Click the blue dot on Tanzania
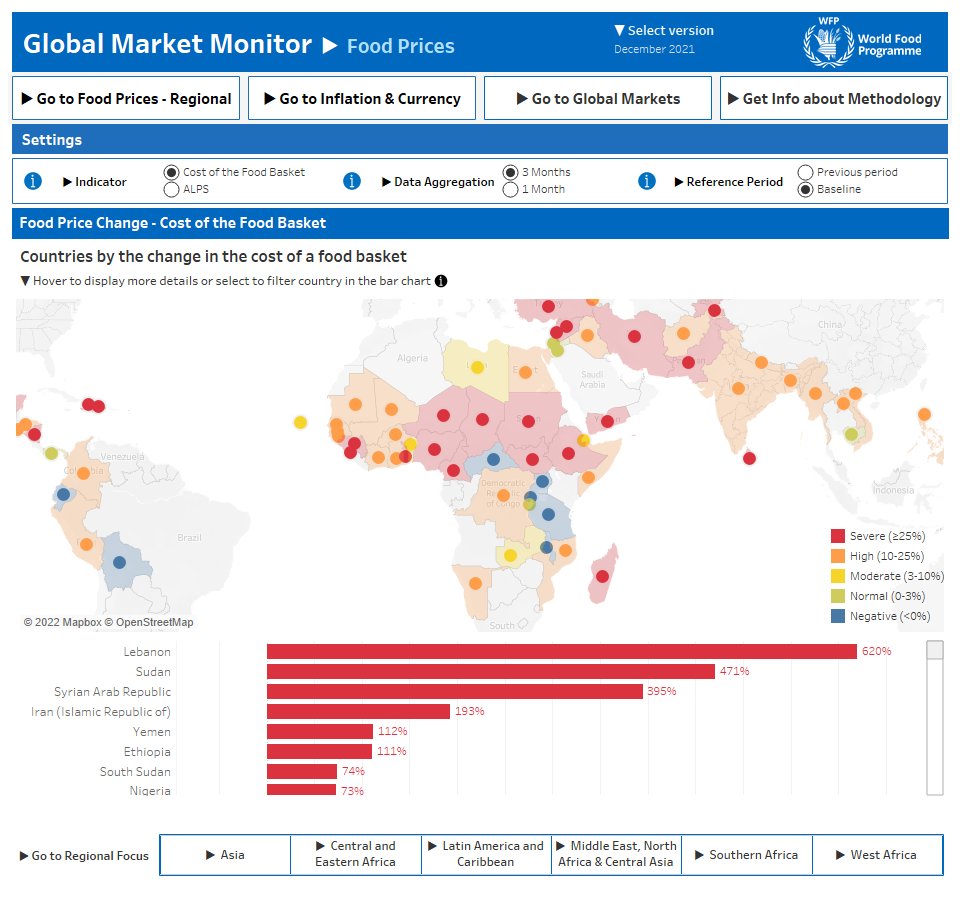The width and height of the screenshot is (960, 900). pyautogui.click(x=549, y=515)
